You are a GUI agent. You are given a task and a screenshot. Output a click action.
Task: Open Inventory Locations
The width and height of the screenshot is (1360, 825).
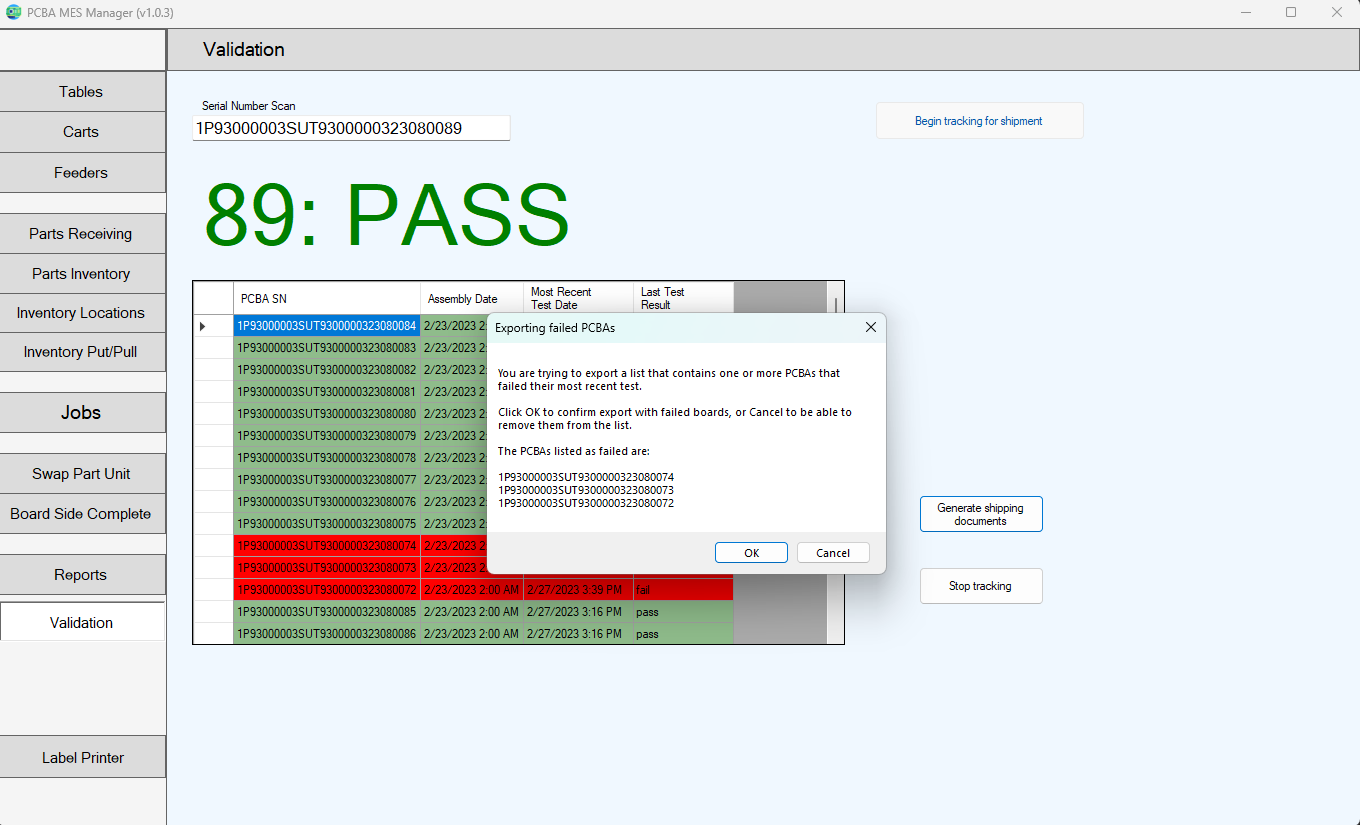pyautogui.click(x=82, y=313)
